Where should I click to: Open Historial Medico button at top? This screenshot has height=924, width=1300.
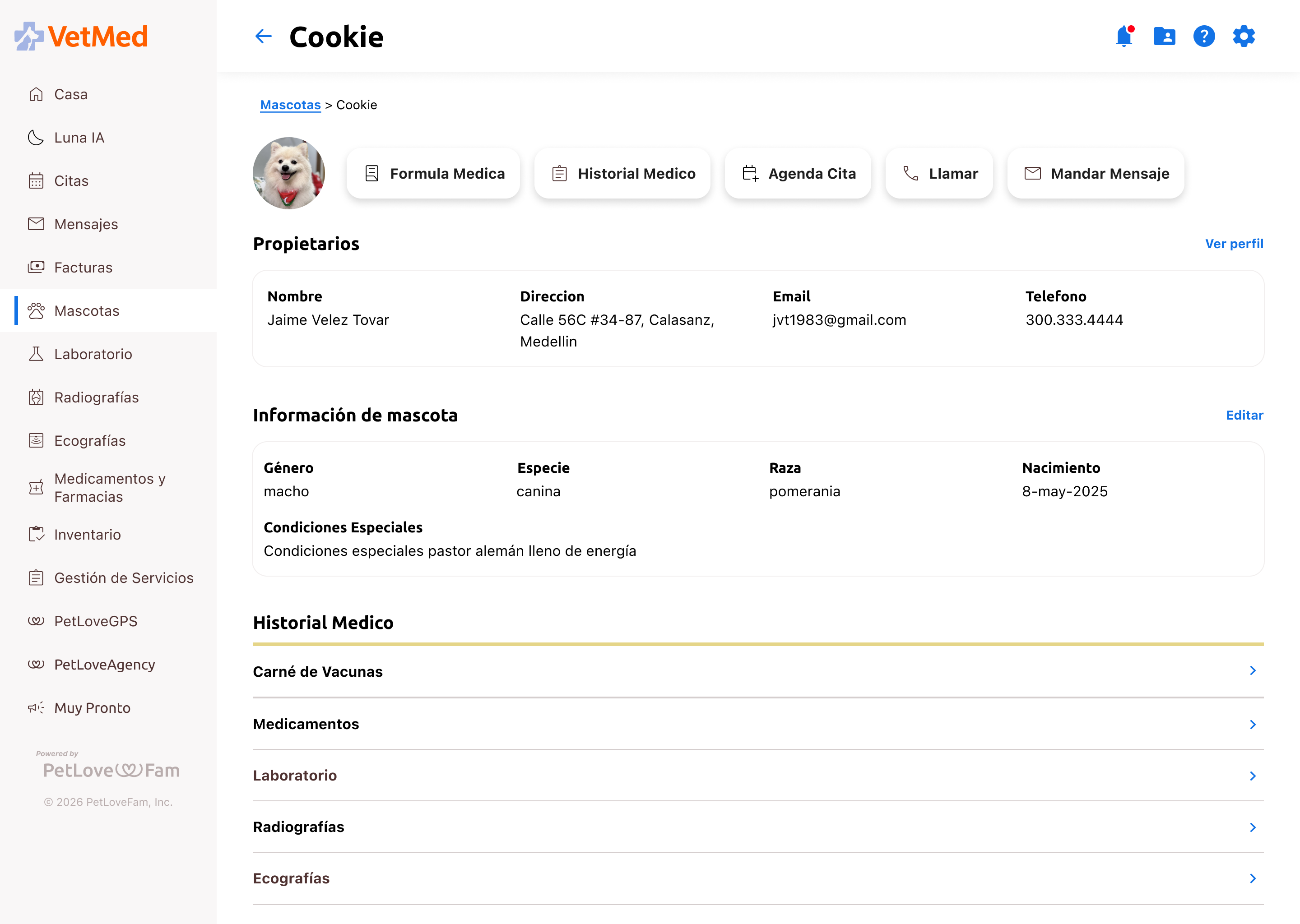tap(622, 174)
